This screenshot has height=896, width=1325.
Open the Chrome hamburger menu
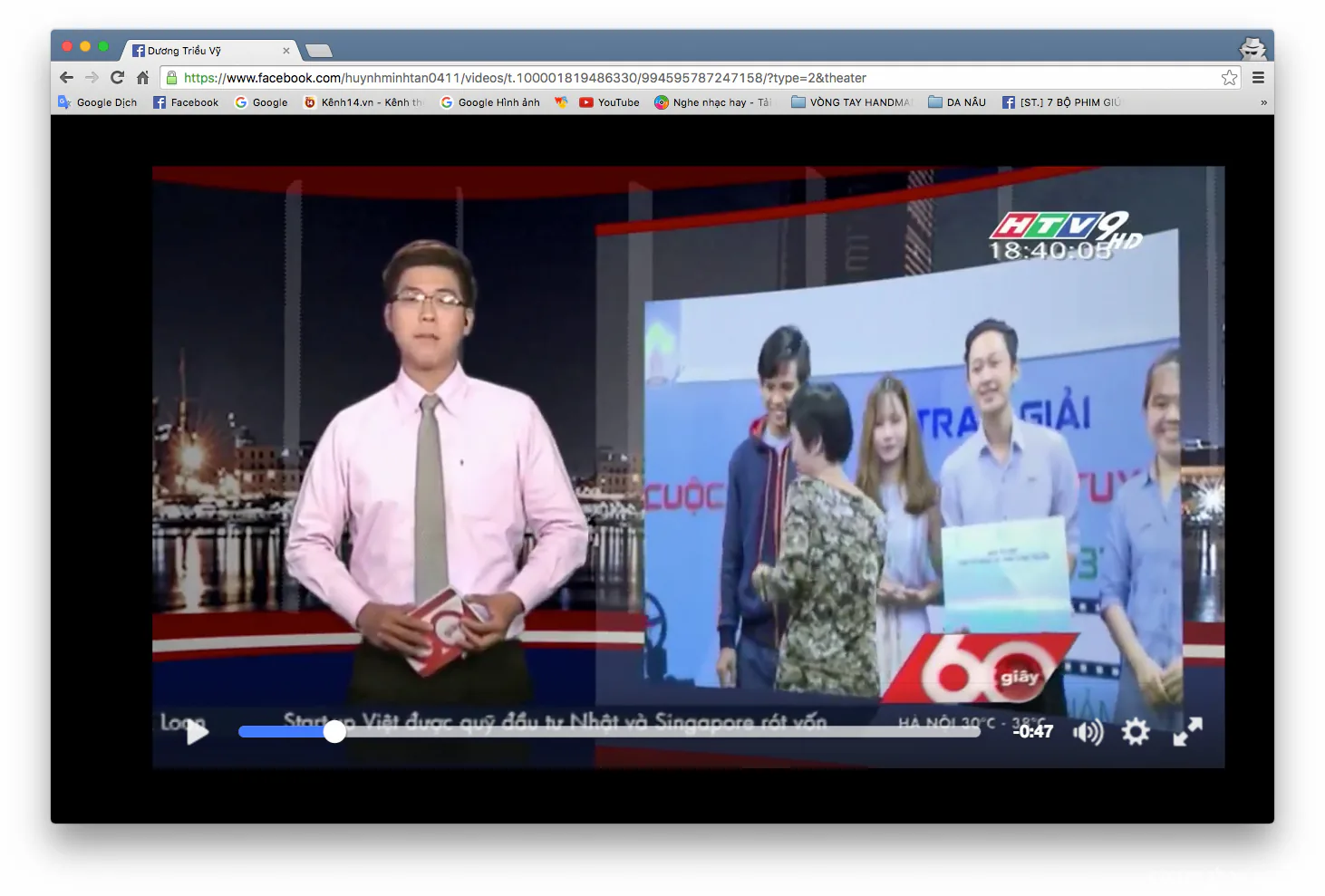[1258, 78]
